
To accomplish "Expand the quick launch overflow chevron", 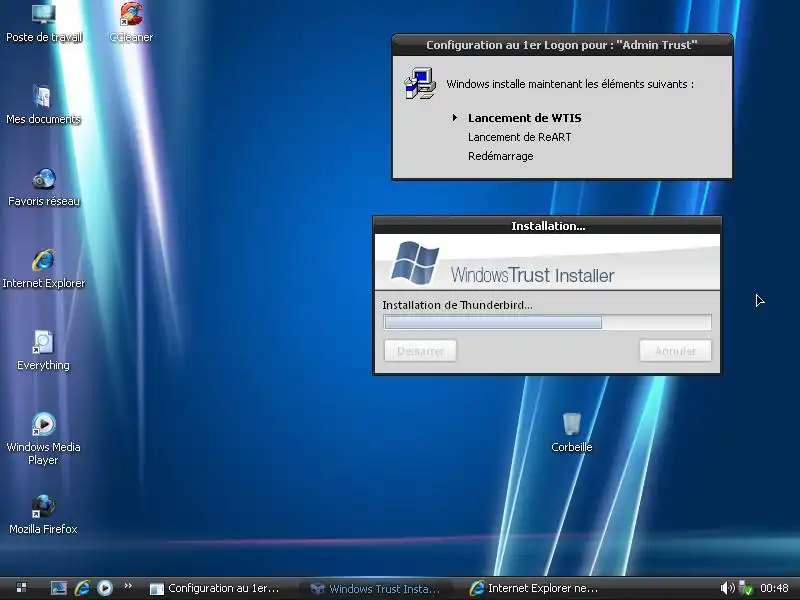I will coord(128,586).
